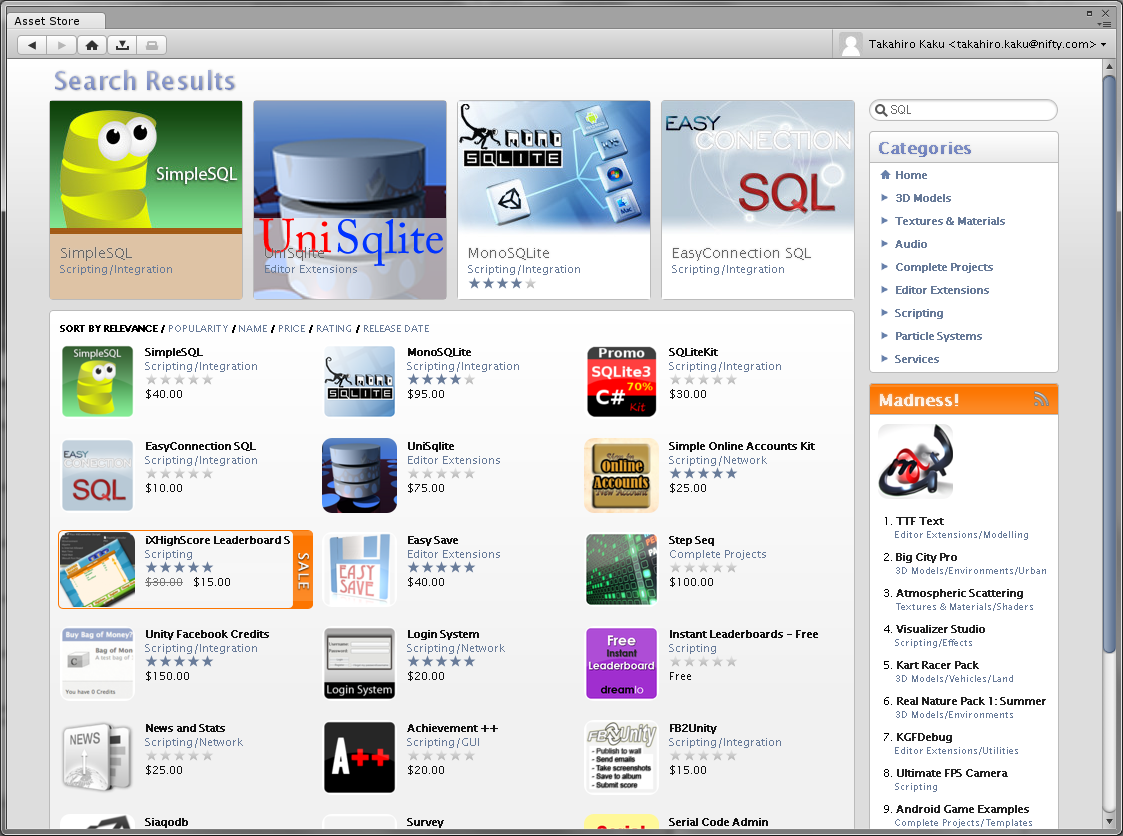Click the Madness featured asset image

915,461
